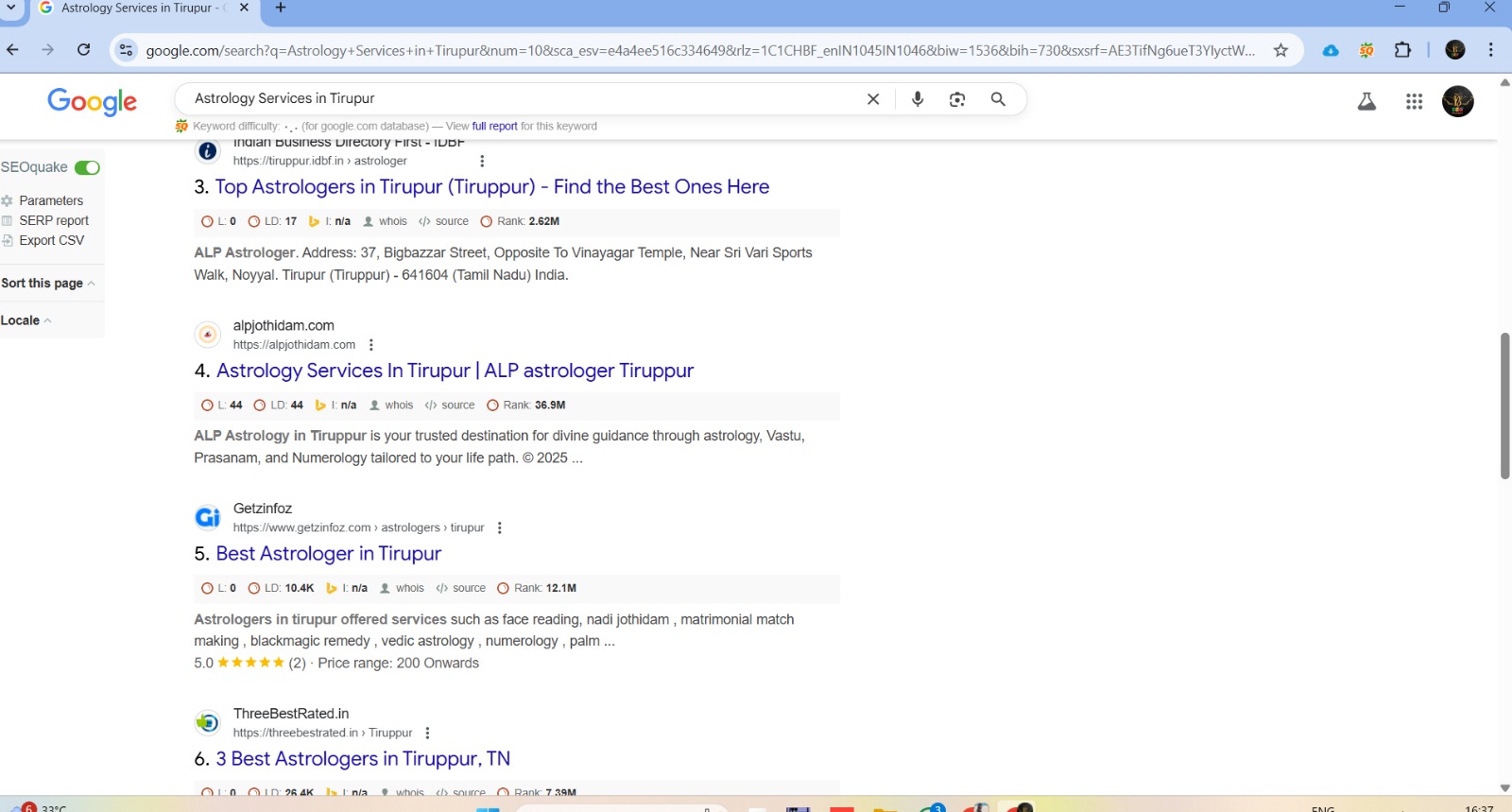Expand the Locale dropdown
Screen dimensions: 1512x812
pyautogui.click(x=26, y=320)
